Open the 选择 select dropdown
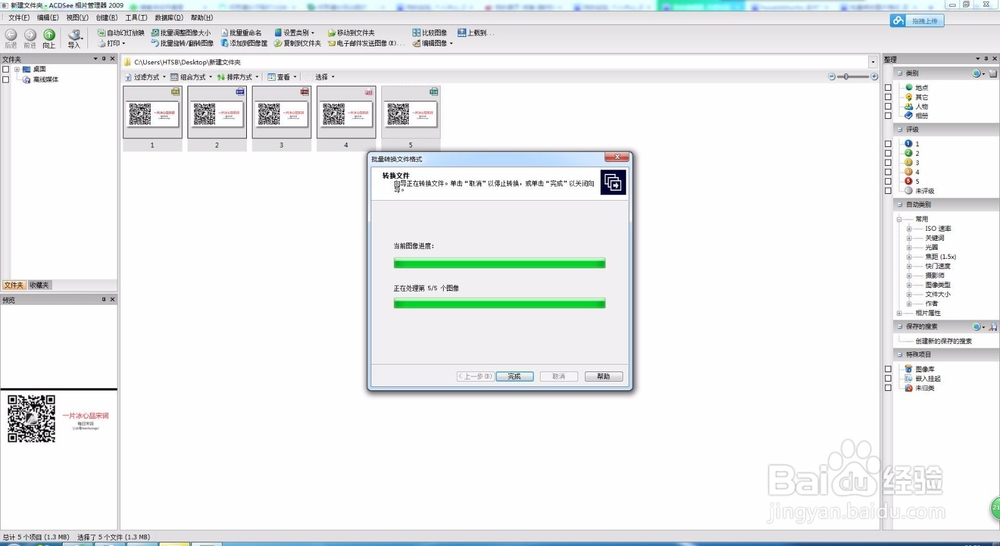 point(325,77)
